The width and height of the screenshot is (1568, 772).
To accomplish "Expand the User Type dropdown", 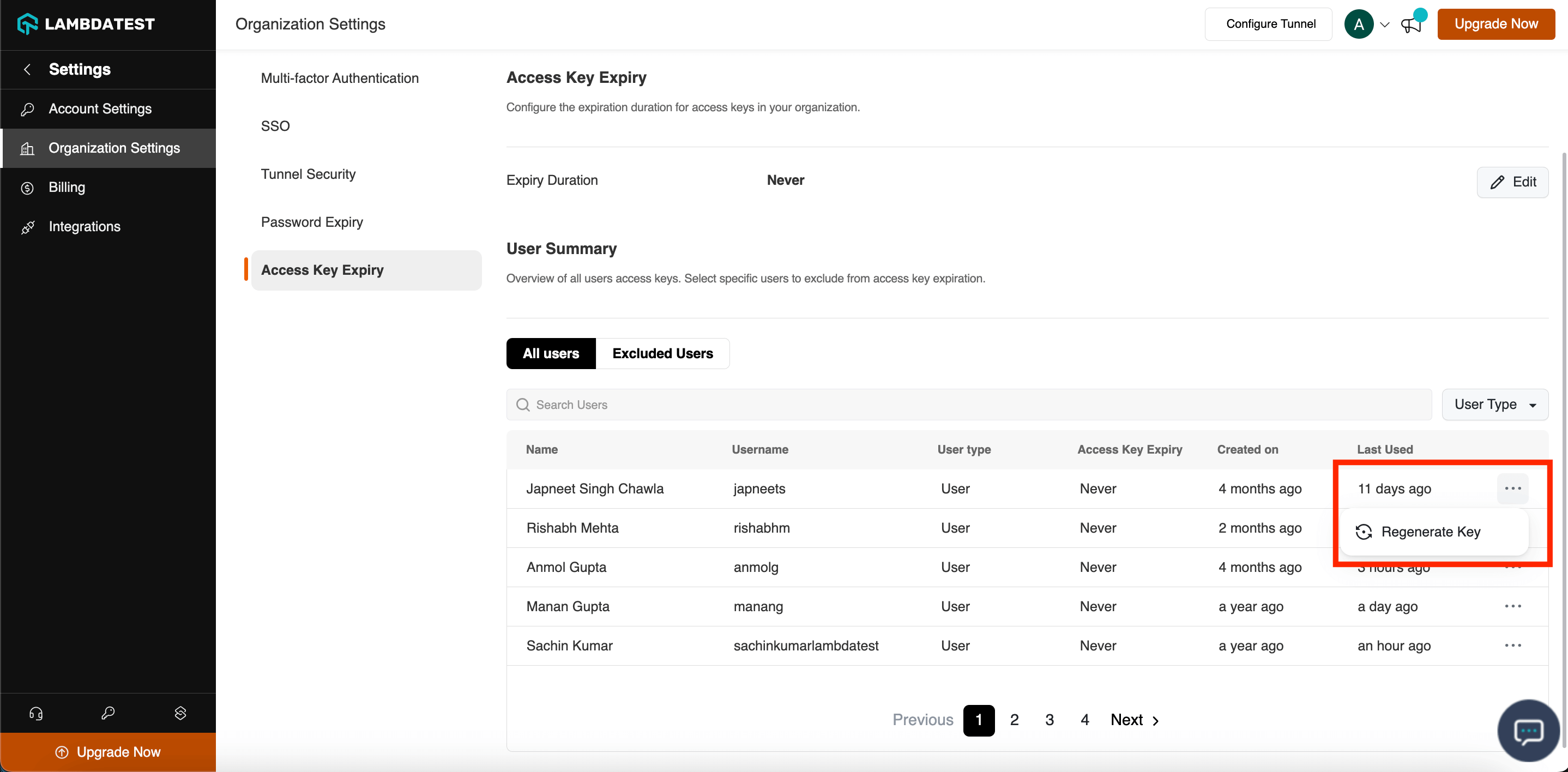I will [x=1494, y=405].
